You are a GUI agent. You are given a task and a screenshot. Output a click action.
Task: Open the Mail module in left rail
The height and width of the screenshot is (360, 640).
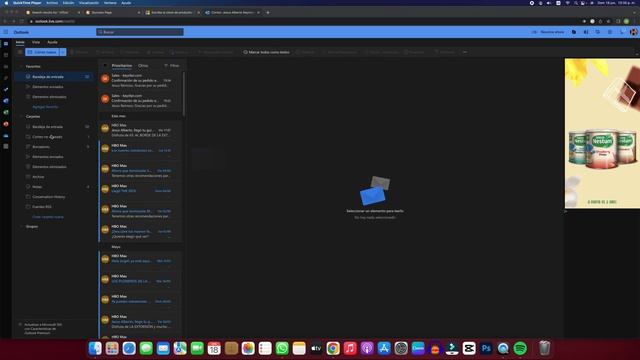tap(6, 44)
